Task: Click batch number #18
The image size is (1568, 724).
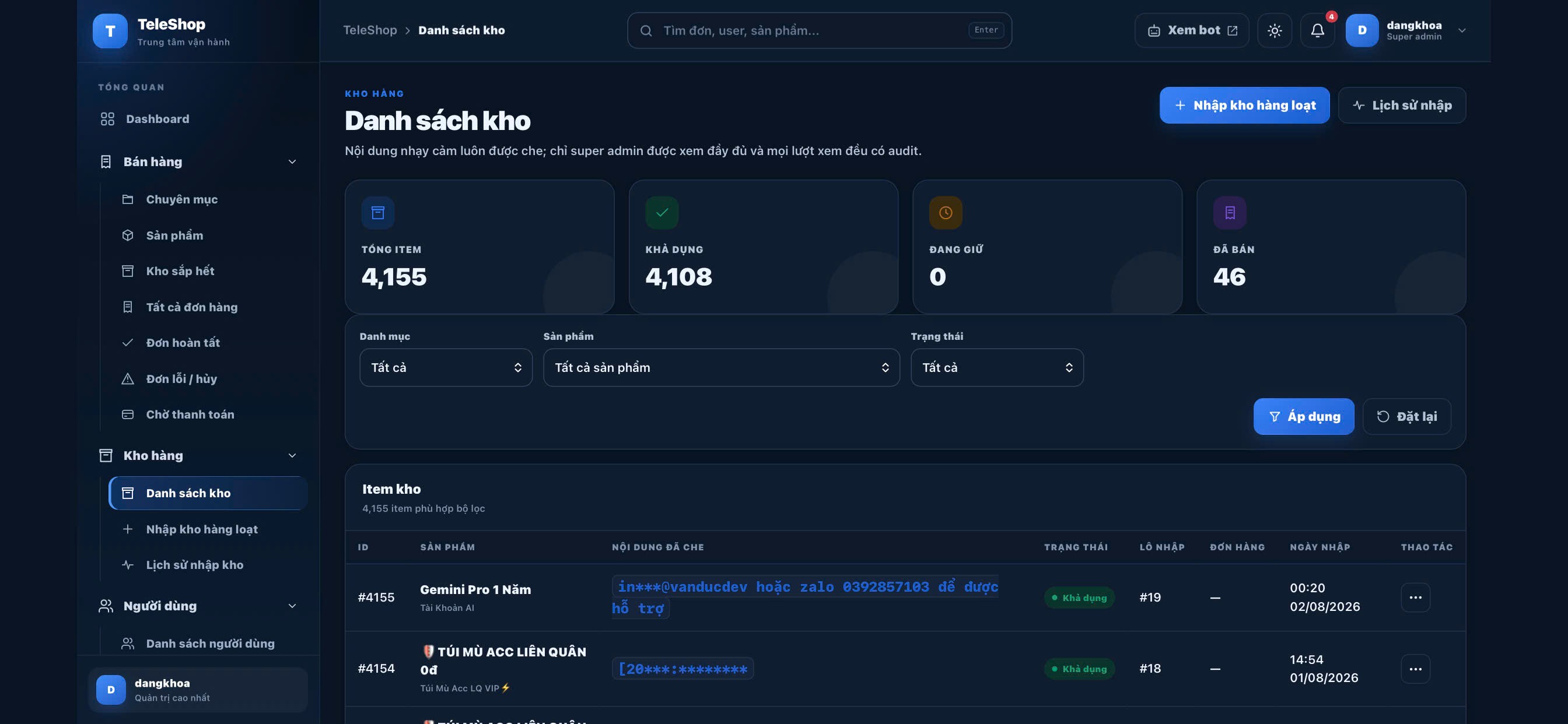Action: coord(1150,669)
